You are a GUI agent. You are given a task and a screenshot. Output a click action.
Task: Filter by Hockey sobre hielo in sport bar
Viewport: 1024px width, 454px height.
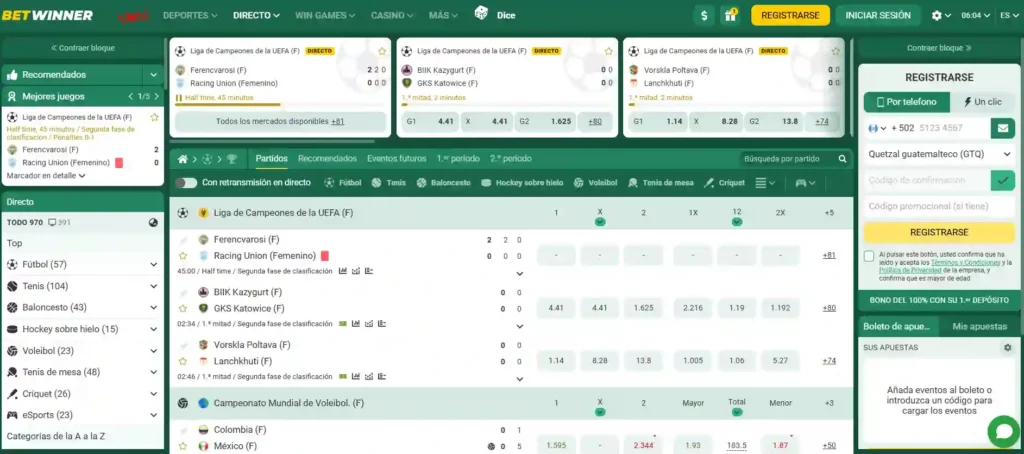pos(522,183)
